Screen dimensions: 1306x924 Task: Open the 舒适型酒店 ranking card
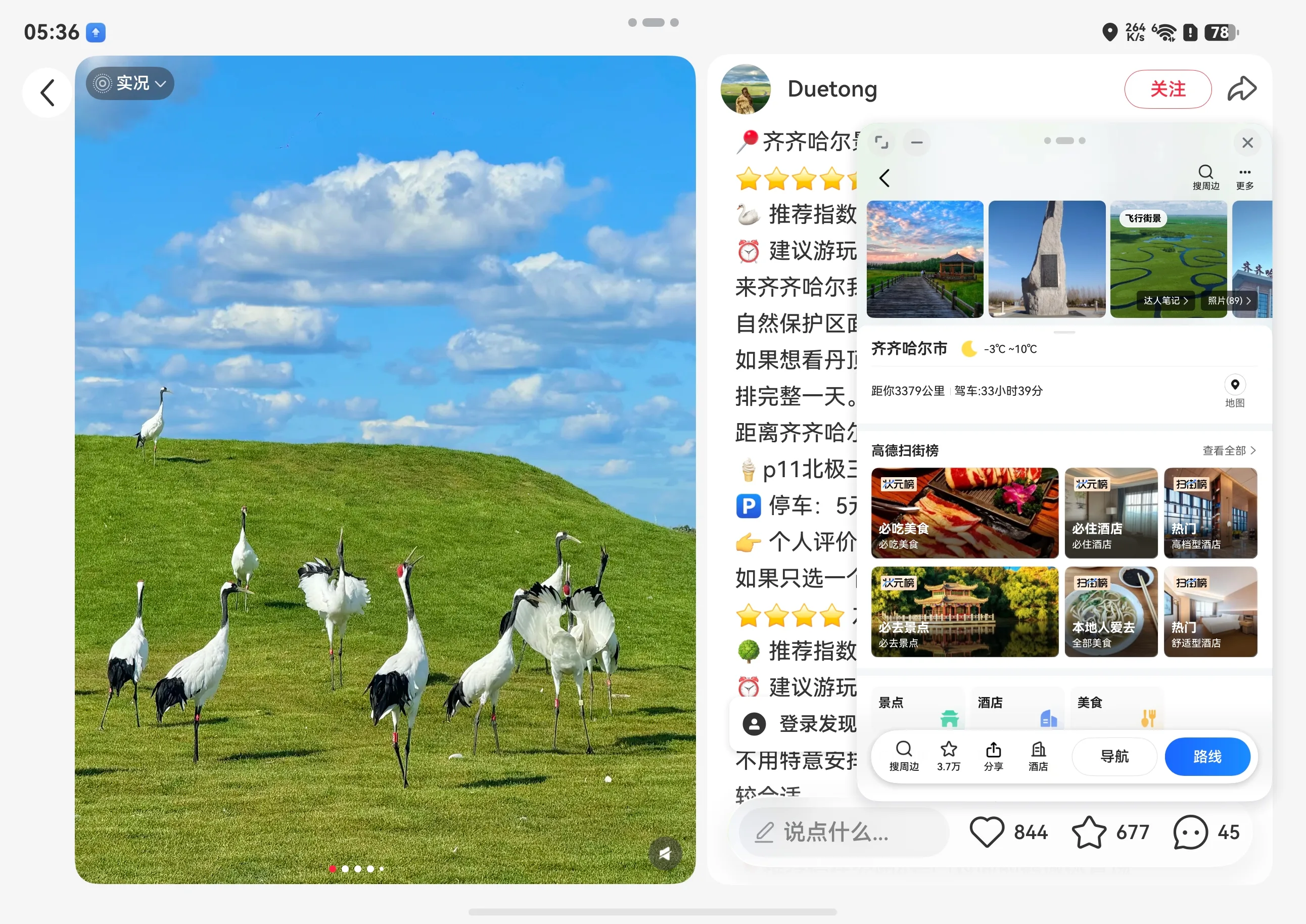pos(1210,612)
